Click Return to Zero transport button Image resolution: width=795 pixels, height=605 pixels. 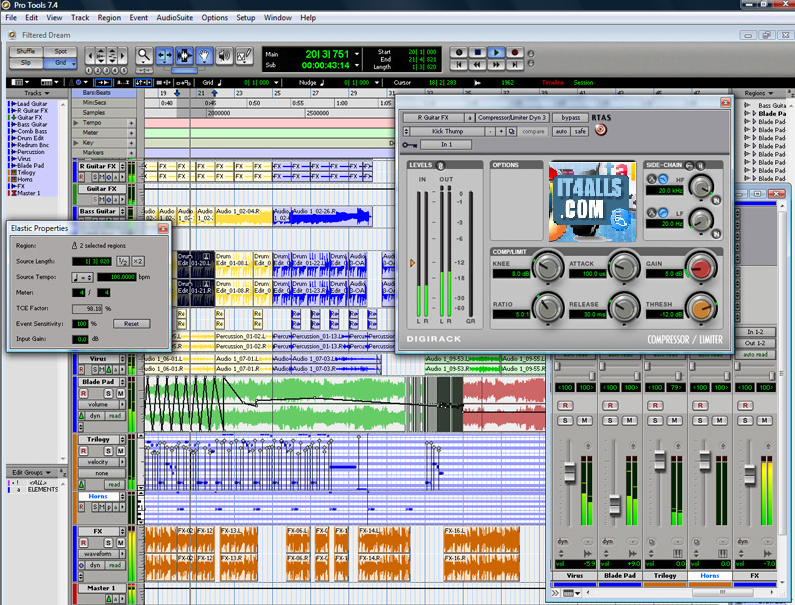pyautogui.click(x=459, y=64)
